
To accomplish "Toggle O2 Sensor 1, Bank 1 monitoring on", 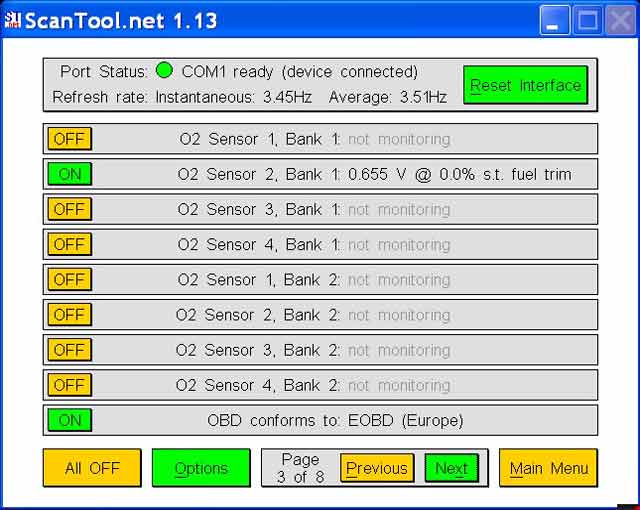I will point(69,139).
